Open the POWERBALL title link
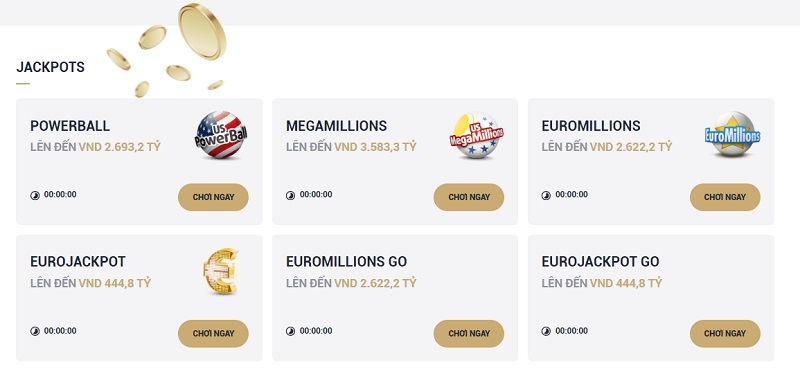 70,126
